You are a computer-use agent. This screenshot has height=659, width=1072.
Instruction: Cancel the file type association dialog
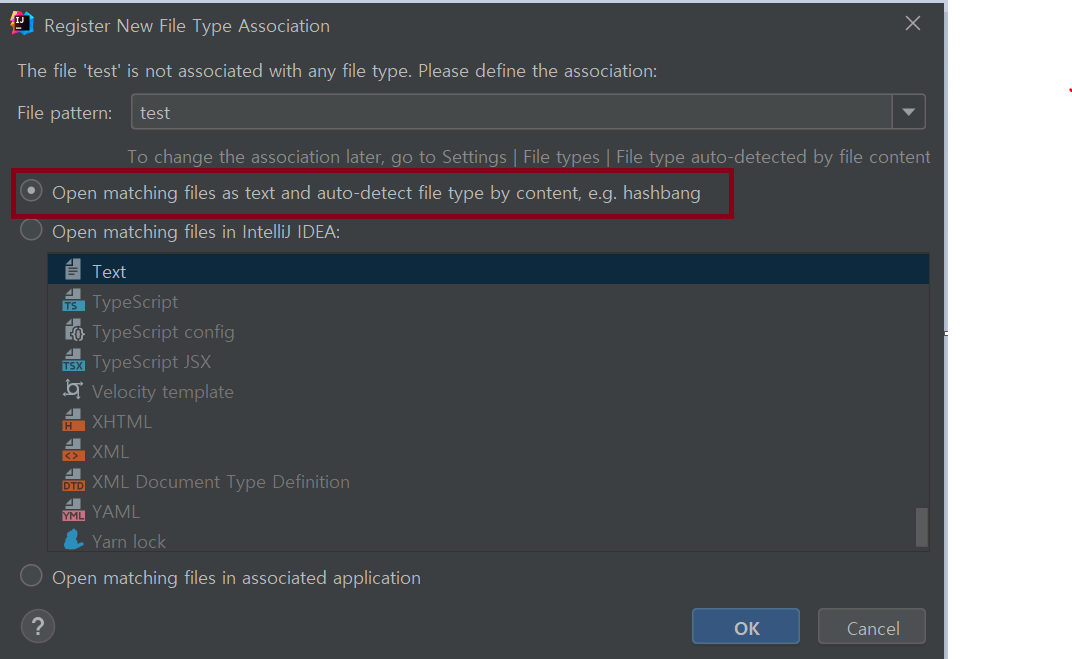pos(872,627)
